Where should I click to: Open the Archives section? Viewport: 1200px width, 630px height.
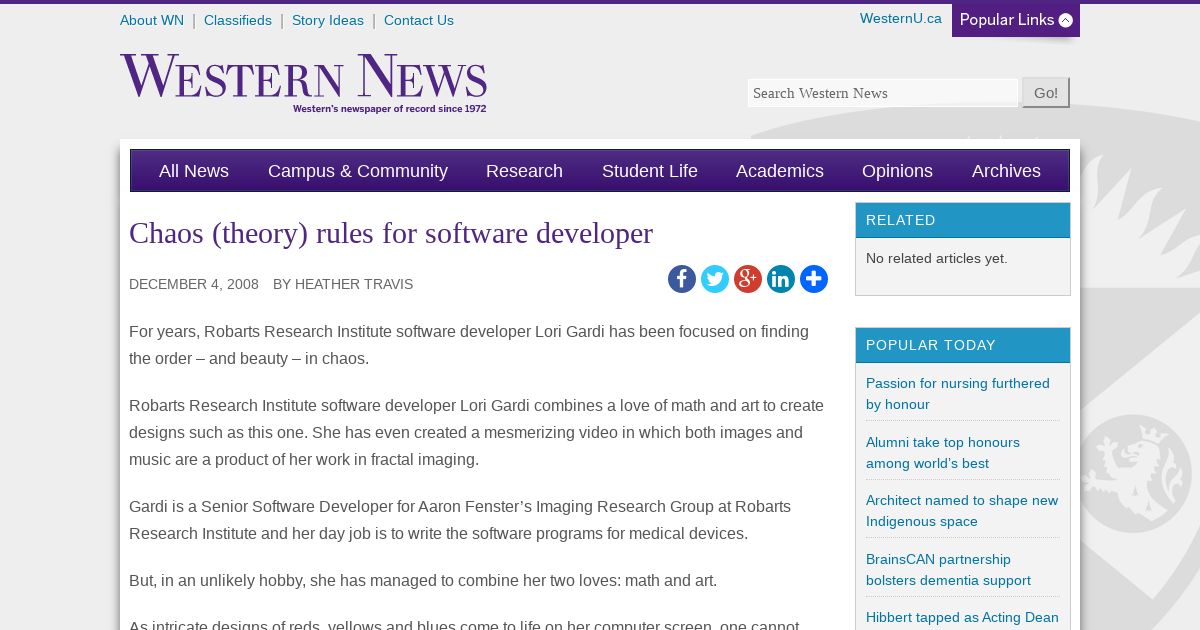pos(1006,171)
